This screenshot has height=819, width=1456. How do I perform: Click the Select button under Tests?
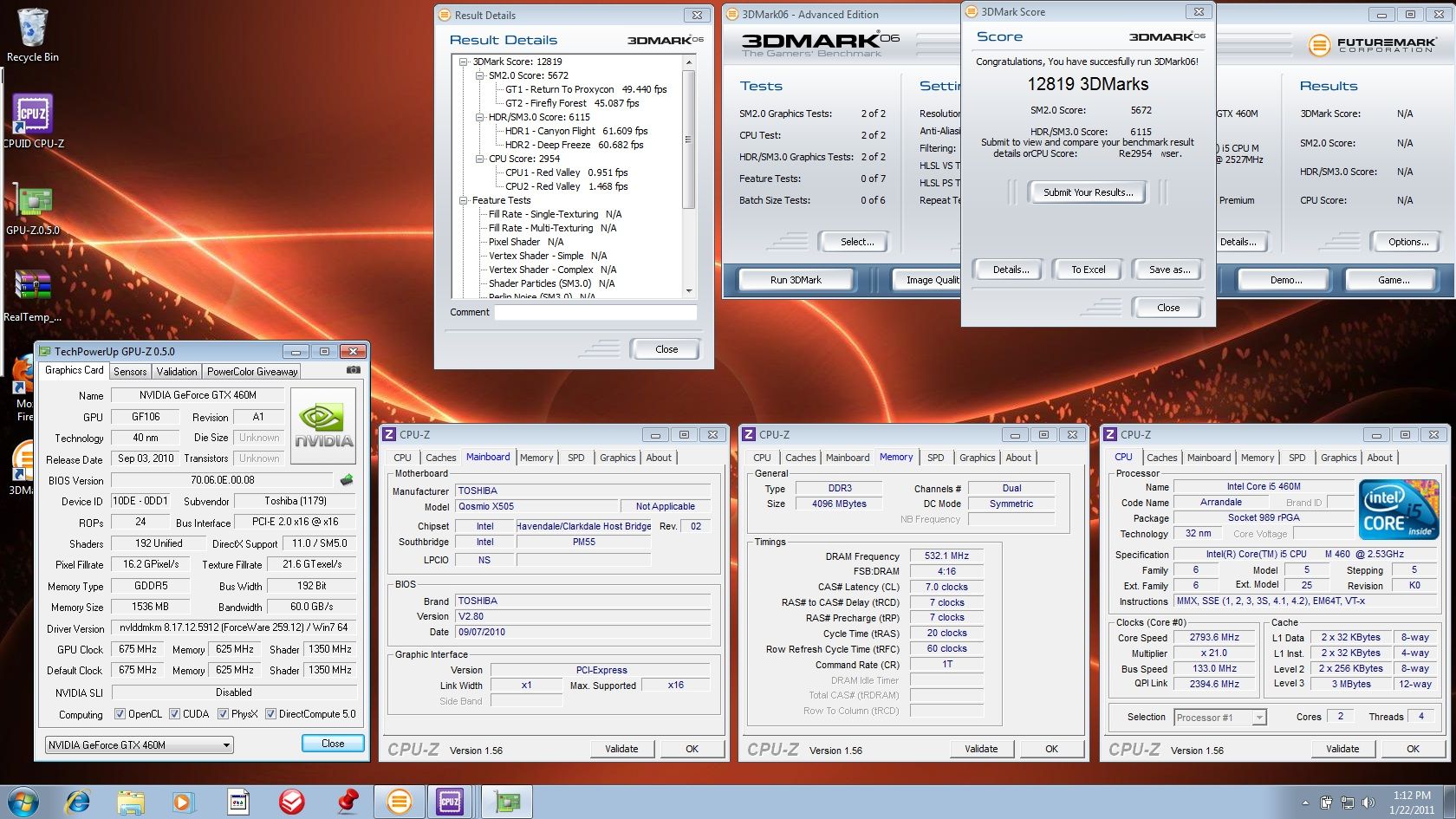856,242
